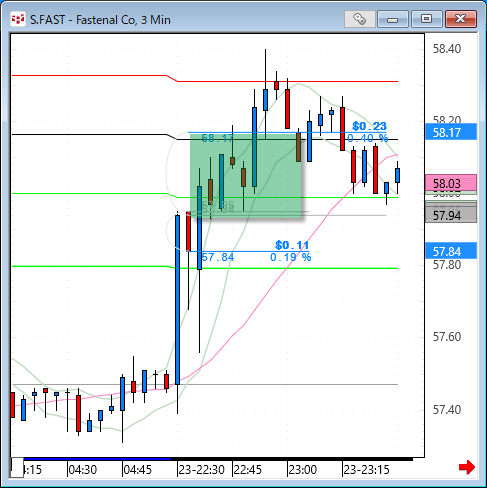487x488 pixels.
Task: Click the 58.17 blue price label
Action: click(x=451, y=132)
